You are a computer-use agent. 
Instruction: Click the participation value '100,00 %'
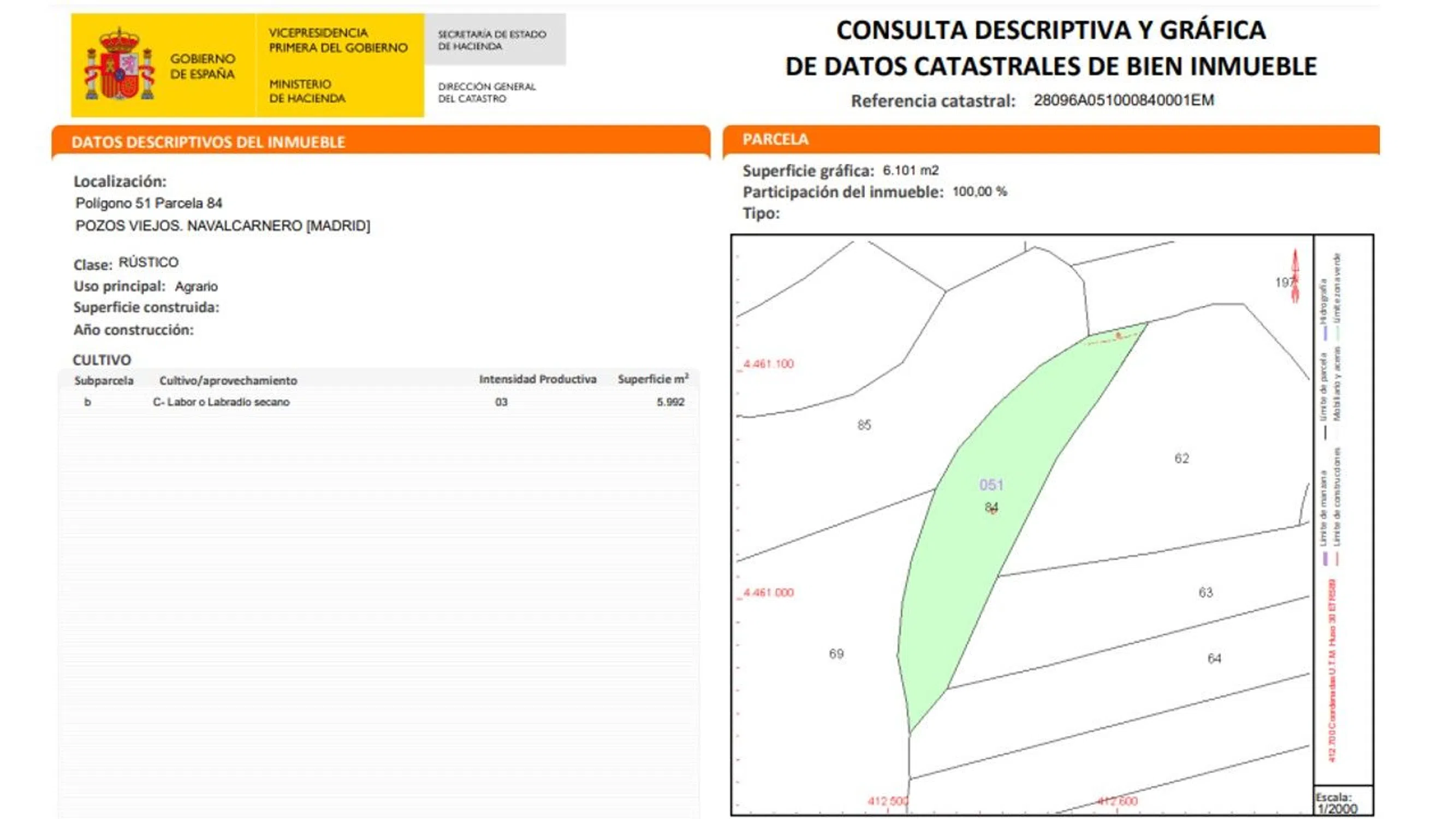point(979,192)
